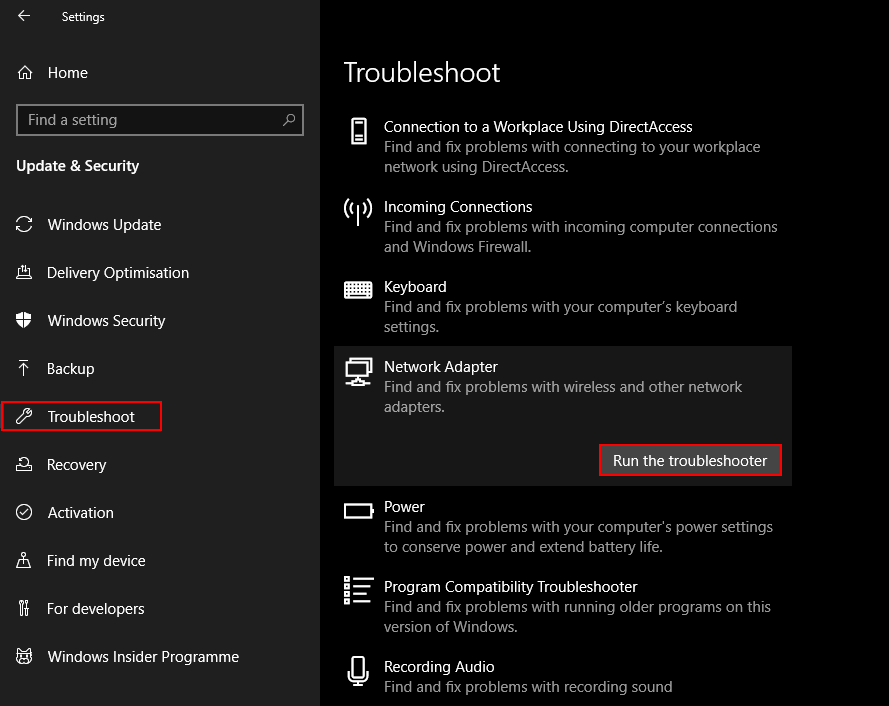The image size is (889, 706).
Task: Select the Keyboard troubleshooter
Action: 415,286
